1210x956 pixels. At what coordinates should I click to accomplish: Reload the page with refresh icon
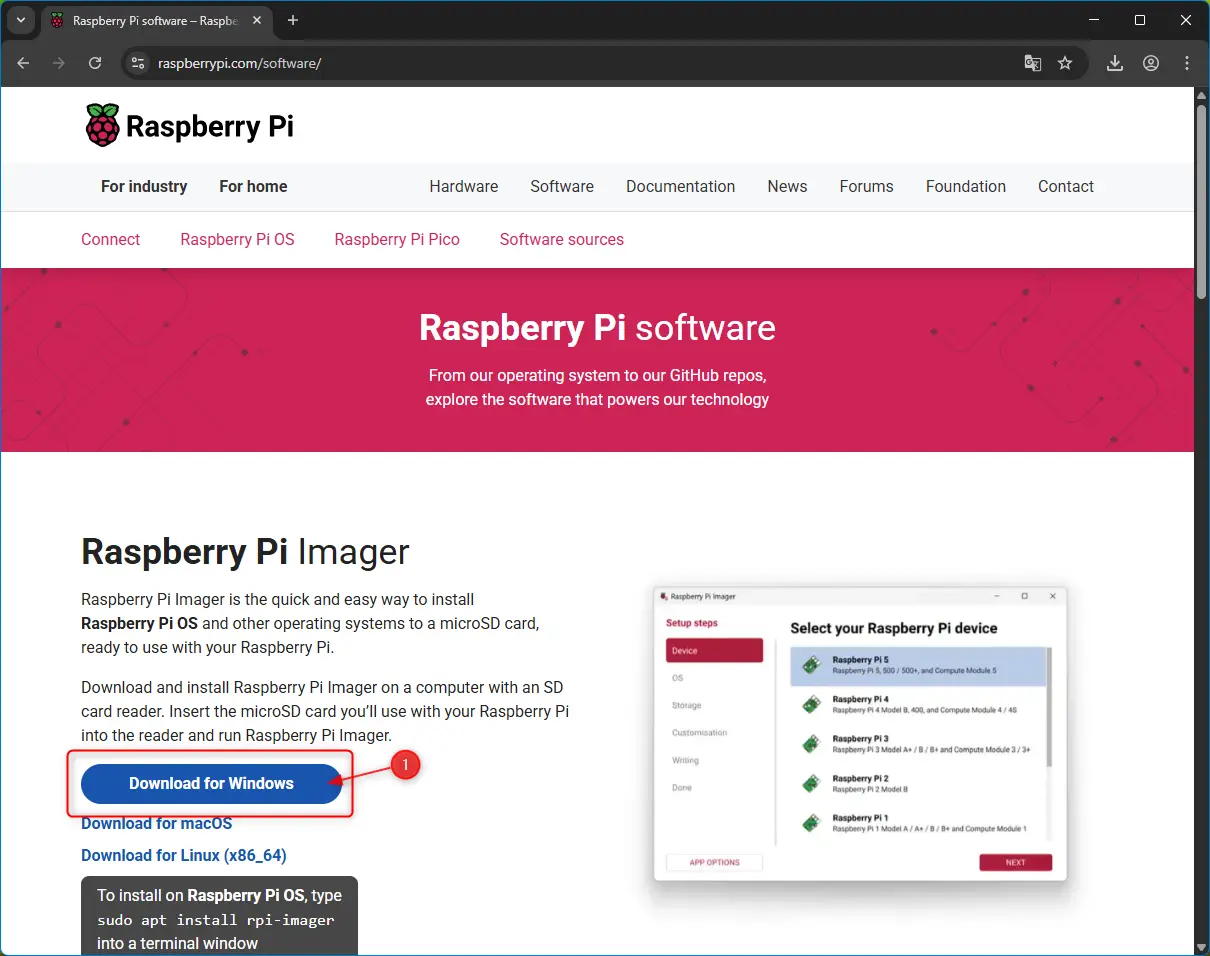(95, 63)
